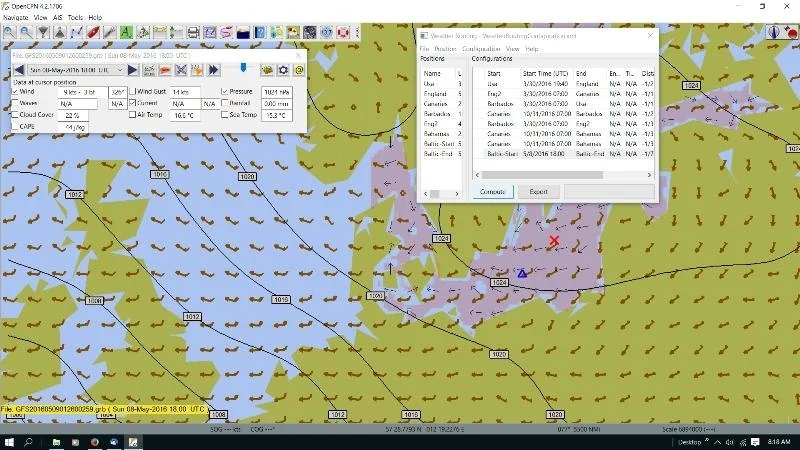Select Baltic-Start row in Configurations list
Screen dimensions: 800x450
point(563,154)
